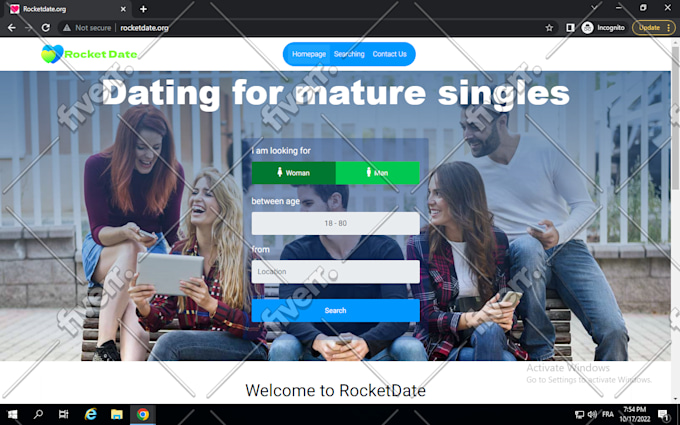The height and width of the screenshot is (425, 680).
Task: Open the browser side panel icon
Action: point(570,28)
